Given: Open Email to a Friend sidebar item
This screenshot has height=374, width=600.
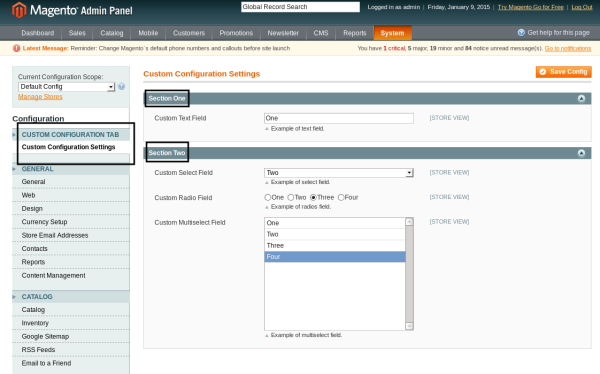Looking at the screenshot, I should 46,363.
